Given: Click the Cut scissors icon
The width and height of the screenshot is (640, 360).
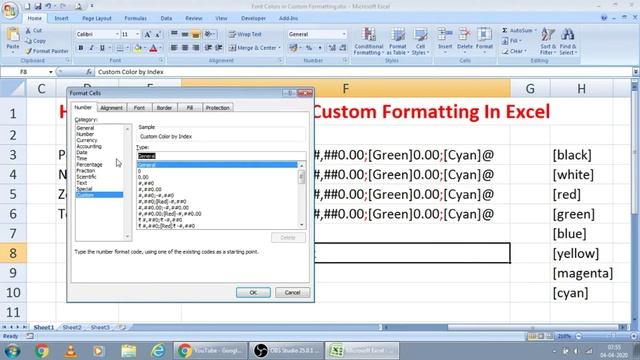Looking at the screenshot, I should (28, 31).
